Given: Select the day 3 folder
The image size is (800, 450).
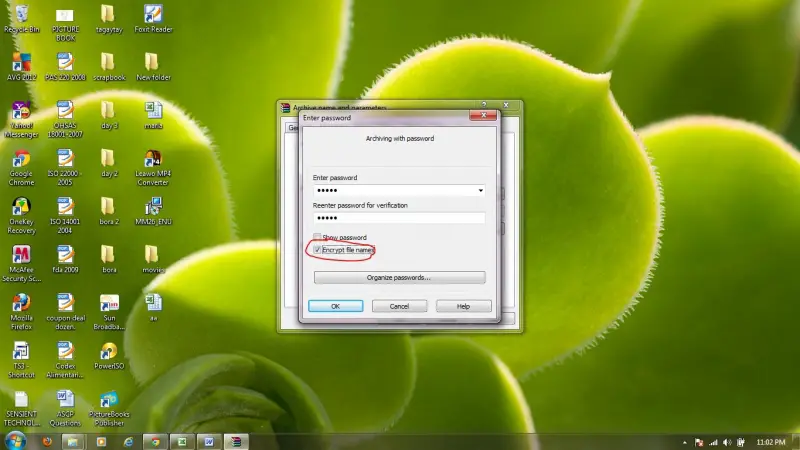Looking at the screenshot, I should click(x=109, y=115).
